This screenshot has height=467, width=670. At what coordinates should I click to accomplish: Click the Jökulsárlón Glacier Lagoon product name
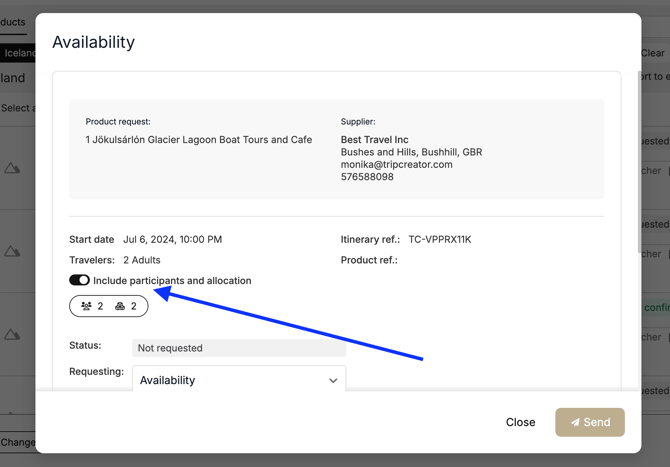tap(198, 140)
